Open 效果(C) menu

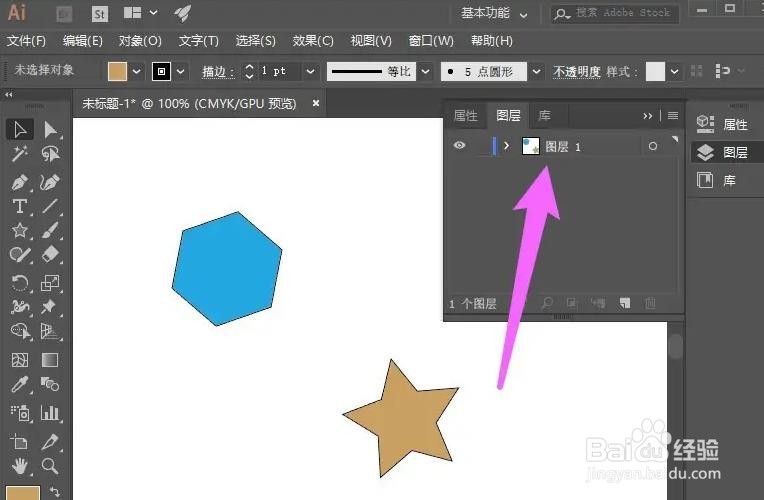[313, 41]
